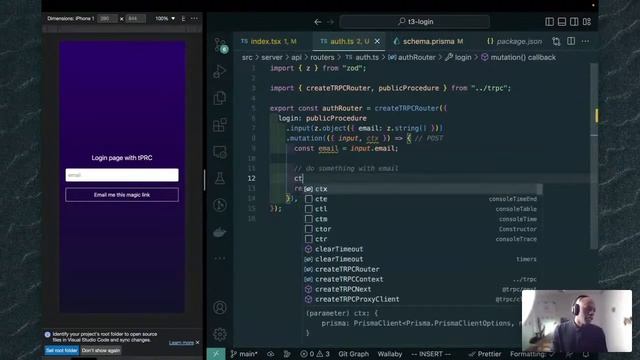Select the auth.ts tab

349,41
